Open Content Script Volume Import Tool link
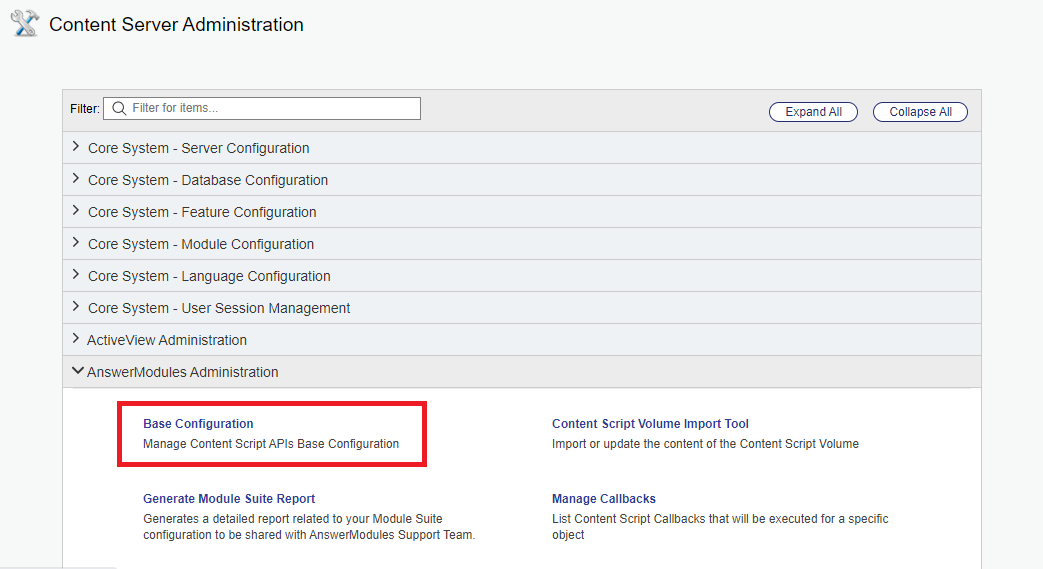 pos(650,424)
